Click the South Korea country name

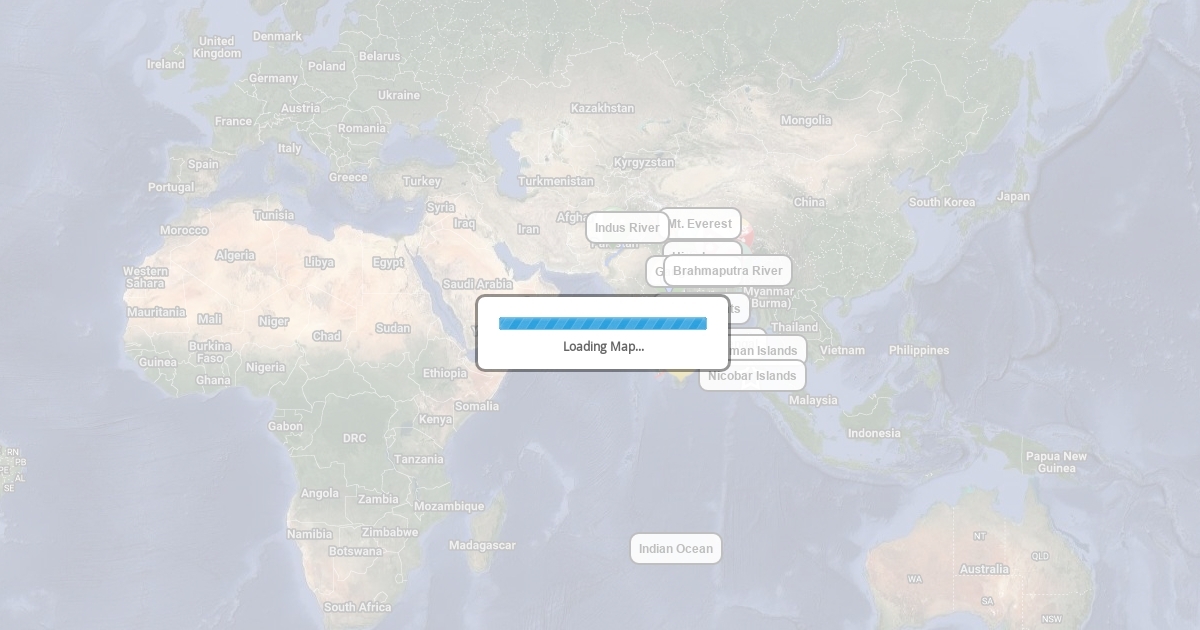click(942, 202)
